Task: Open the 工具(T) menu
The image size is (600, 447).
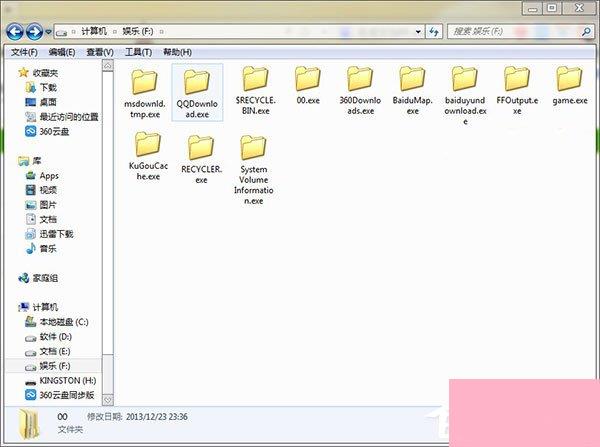Action: pyautogui.click(x=138, y=52)
